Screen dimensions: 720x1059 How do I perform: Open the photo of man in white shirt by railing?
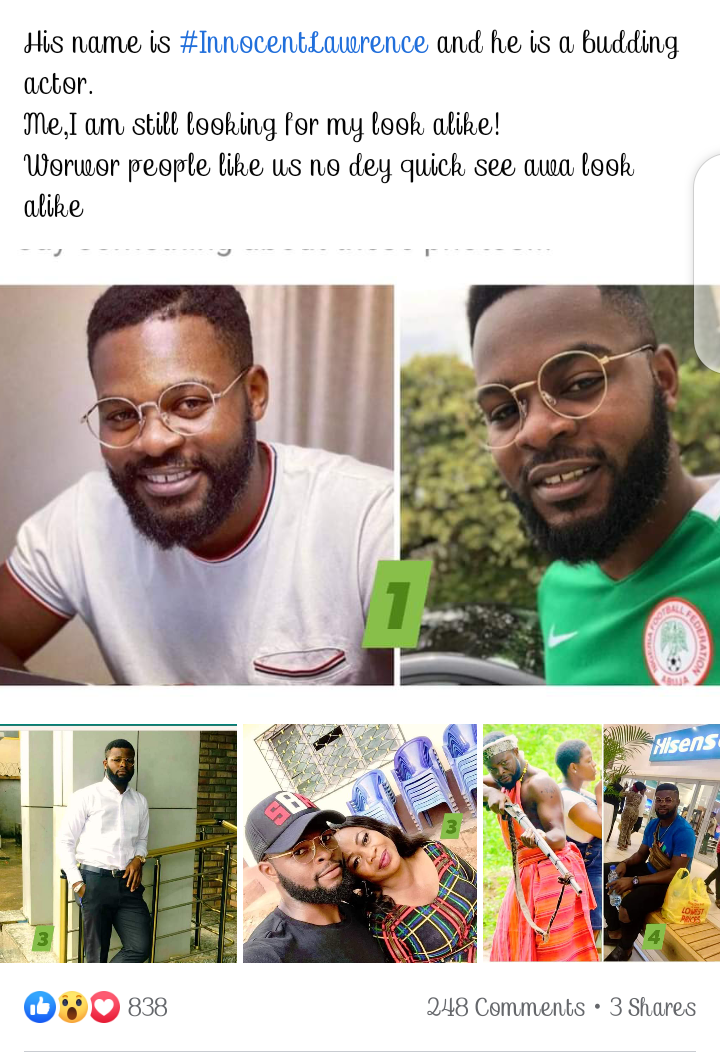pos(118,844)
